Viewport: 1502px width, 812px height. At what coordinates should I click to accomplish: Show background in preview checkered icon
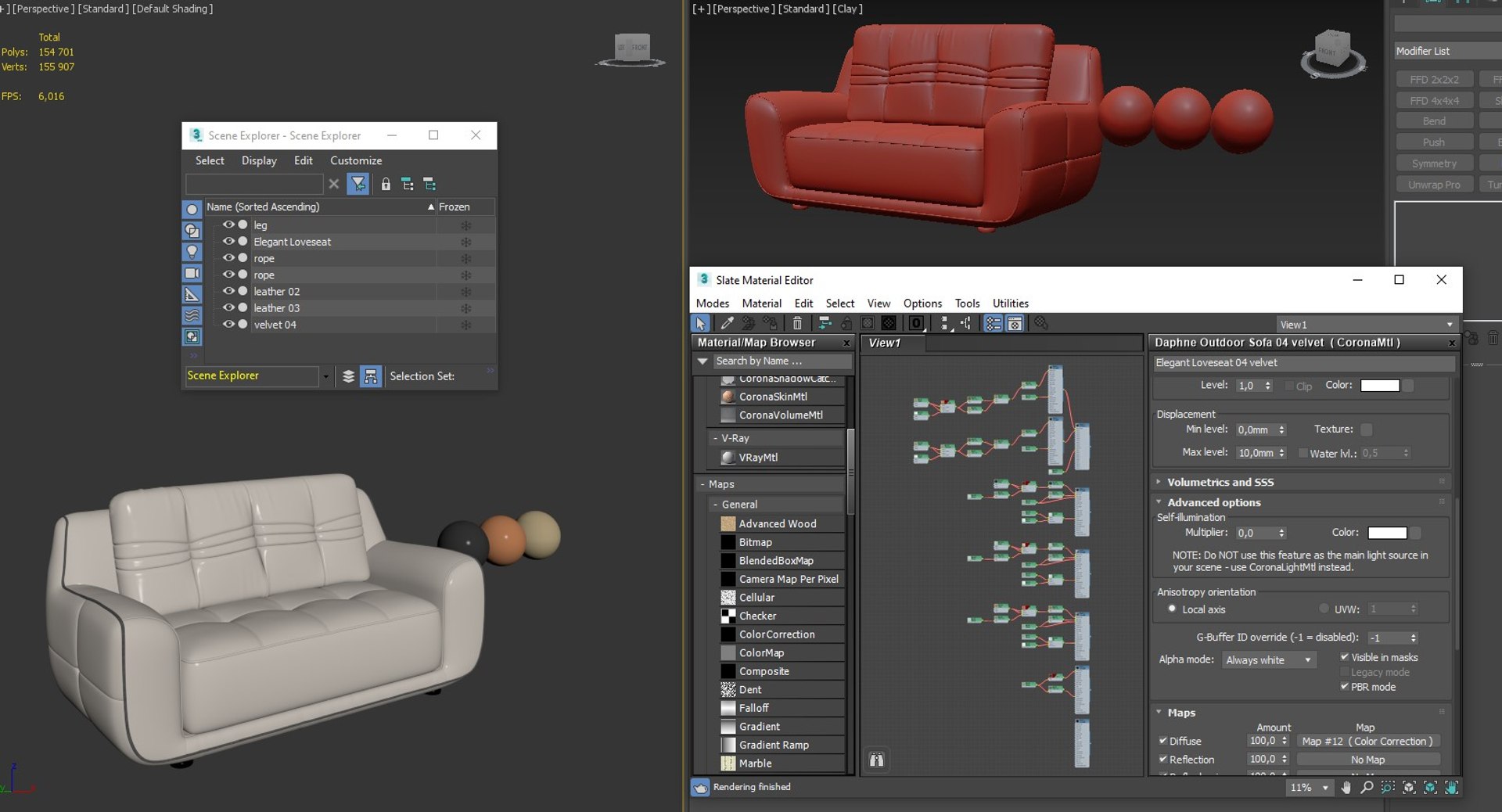point(889,324)
